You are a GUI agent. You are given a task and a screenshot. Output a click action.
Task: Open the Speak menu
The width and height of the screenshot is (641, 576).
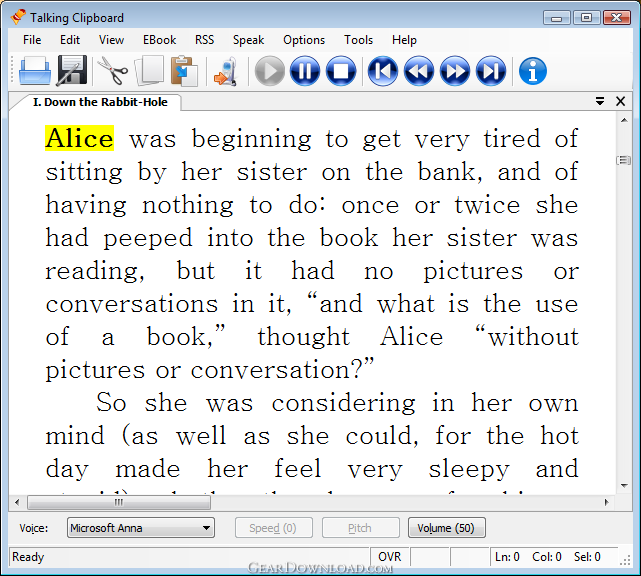pyautogui.click(x=248, y=40)
